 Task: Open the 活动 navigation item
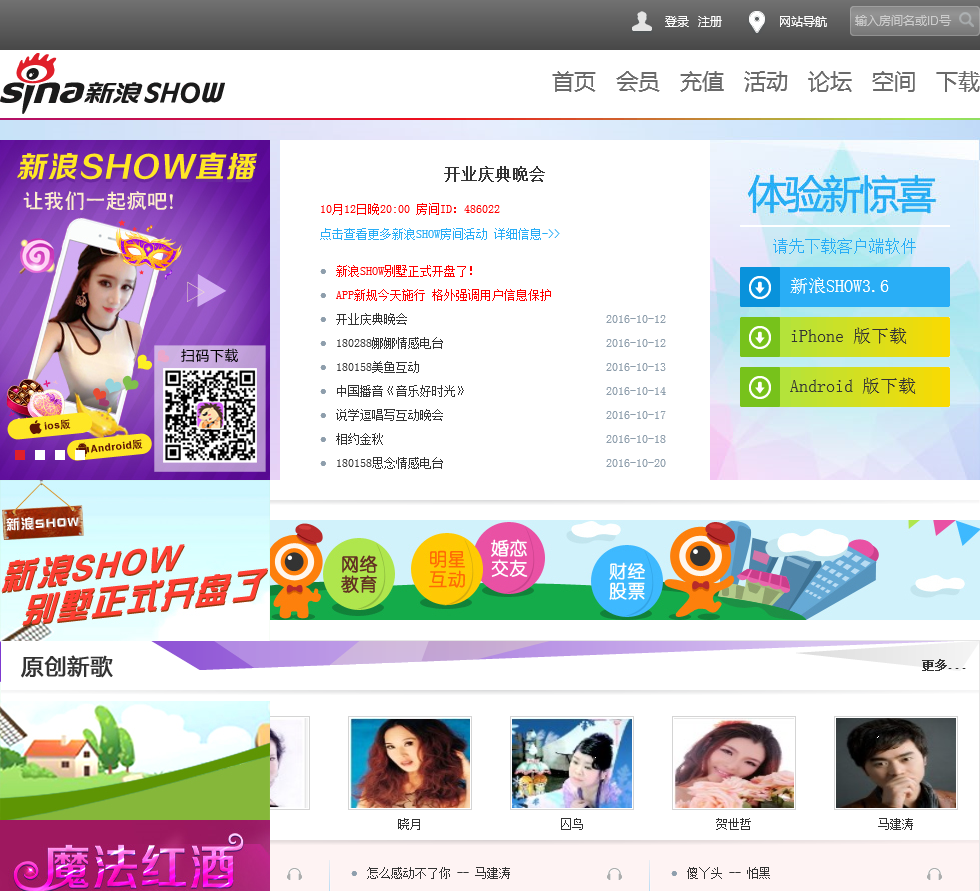766,82
